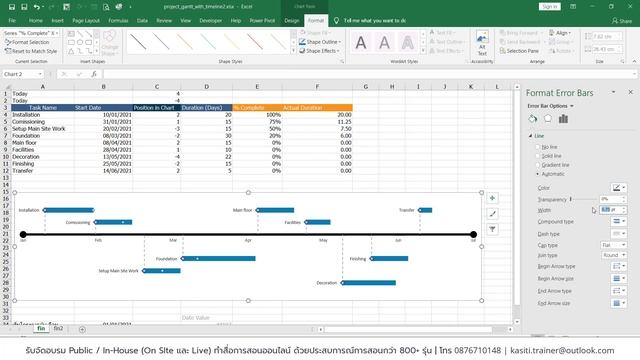Open the Fill & Line tab icon
The image size is (640, 360).
tap(533, 119)
